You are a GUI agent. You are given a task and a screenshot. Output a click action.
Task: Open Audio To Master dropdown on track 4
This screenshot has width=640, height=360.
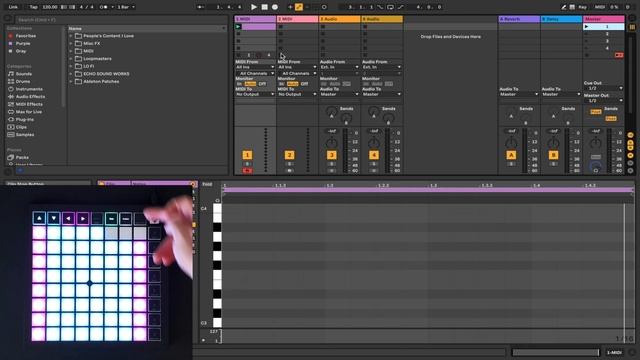coord(382,94)
